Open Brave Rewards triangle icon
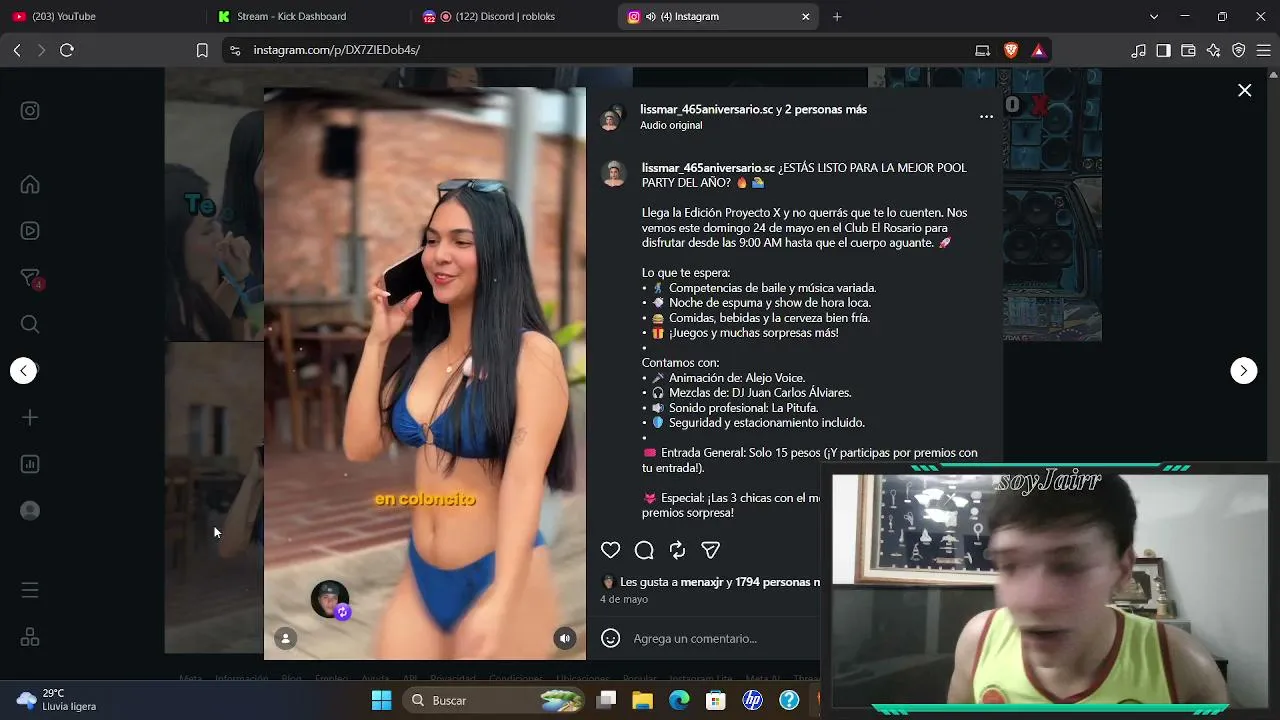 tap(1039, 50)
